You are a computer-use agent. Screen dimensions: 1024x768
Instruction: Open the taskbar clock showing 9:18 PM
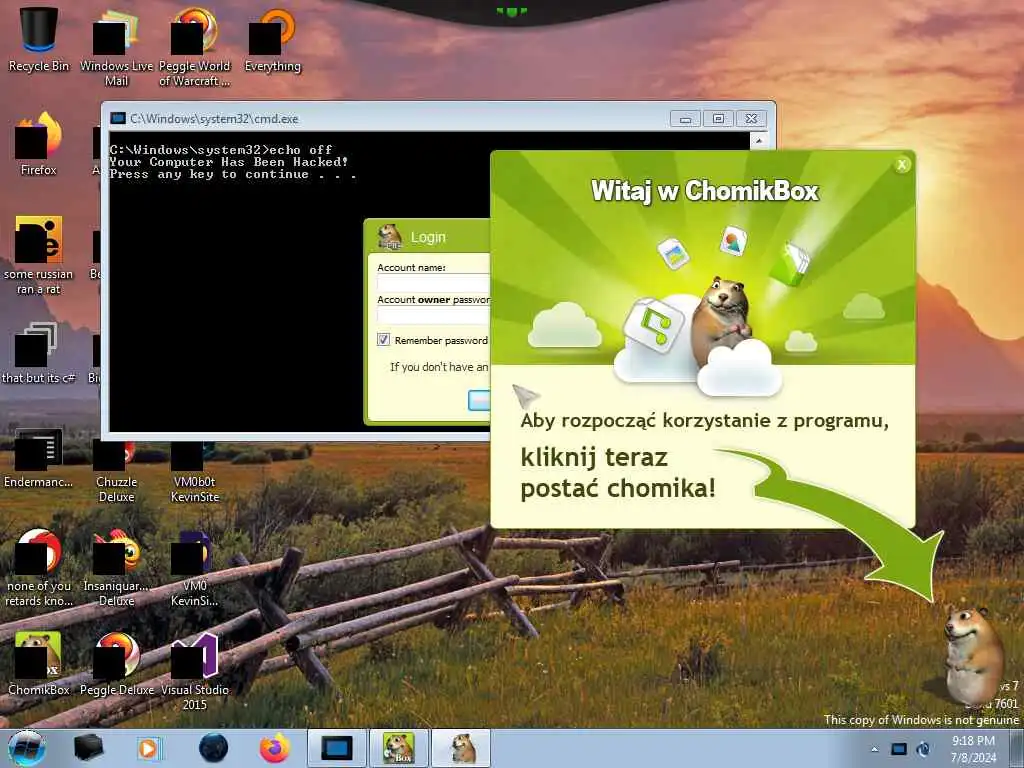click(973, 749)
